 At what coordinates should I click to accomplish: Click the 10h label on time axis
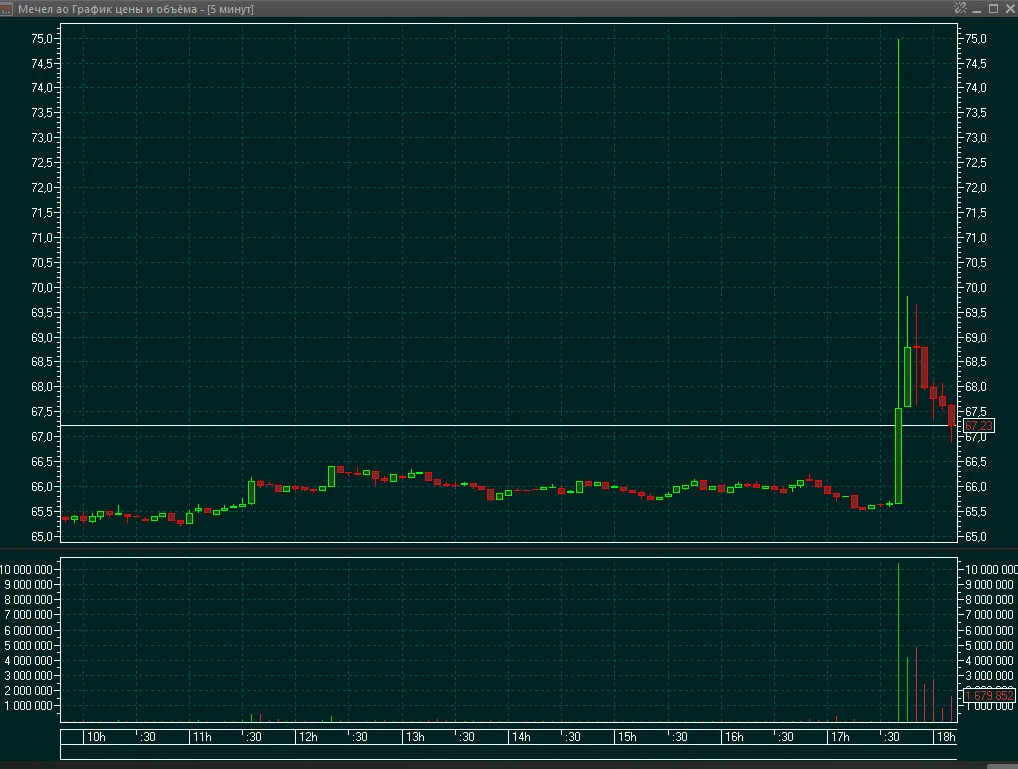[x=96, y=737]
